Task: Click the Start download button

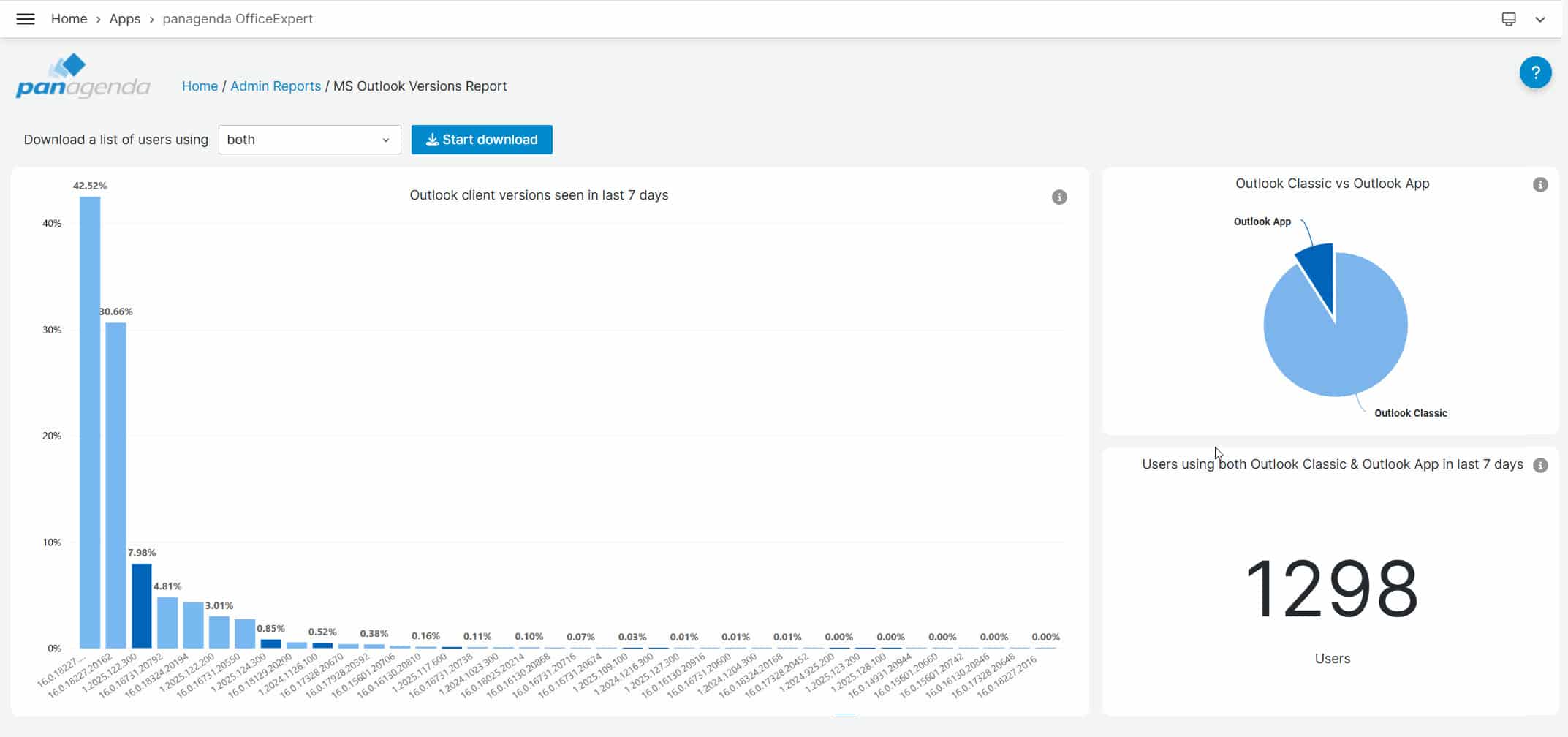Action: (x=482, y=140)
